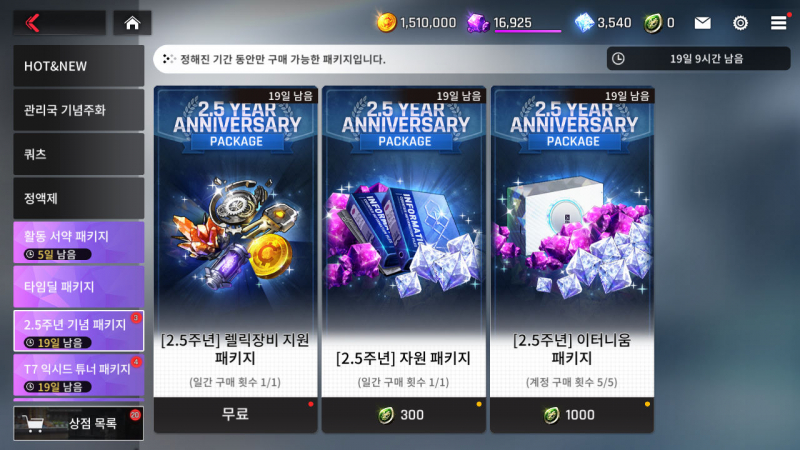Screen dimensions: 800x450
Task: Go back with the red arrow
Action: click(x=33, y=23)
